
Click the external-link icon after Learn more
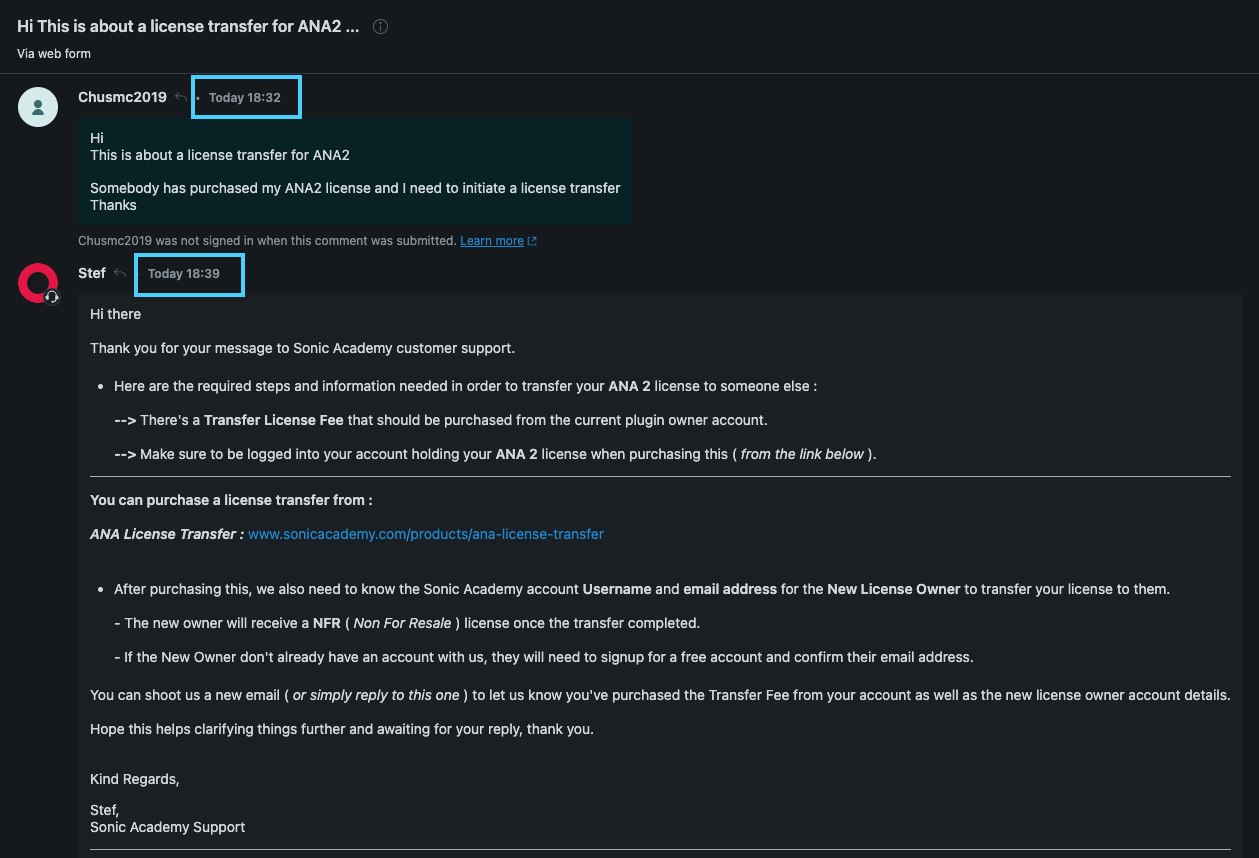532,241
